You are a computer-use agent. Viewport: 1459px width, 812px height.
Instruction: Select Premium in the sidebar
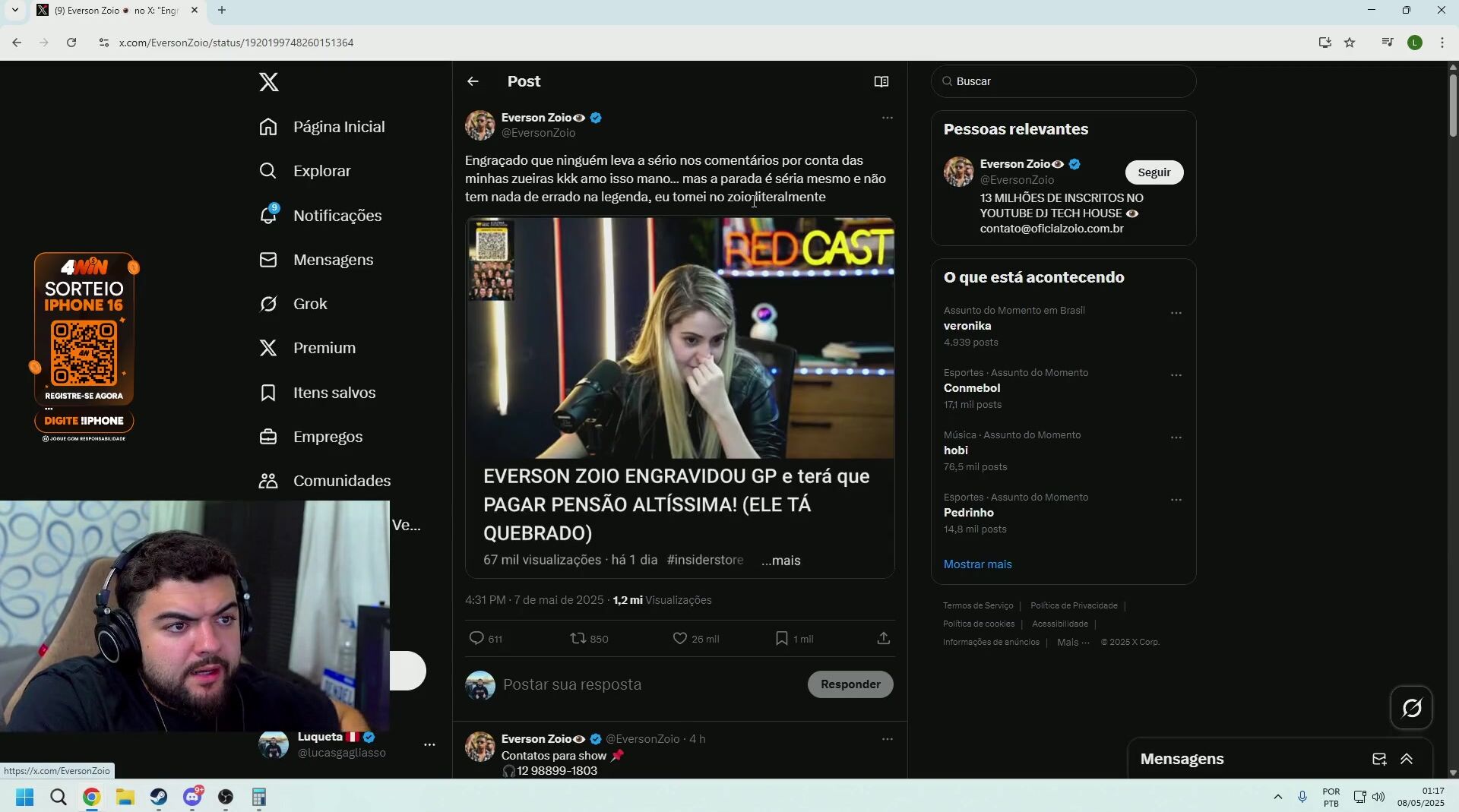(x=307, y=348)
